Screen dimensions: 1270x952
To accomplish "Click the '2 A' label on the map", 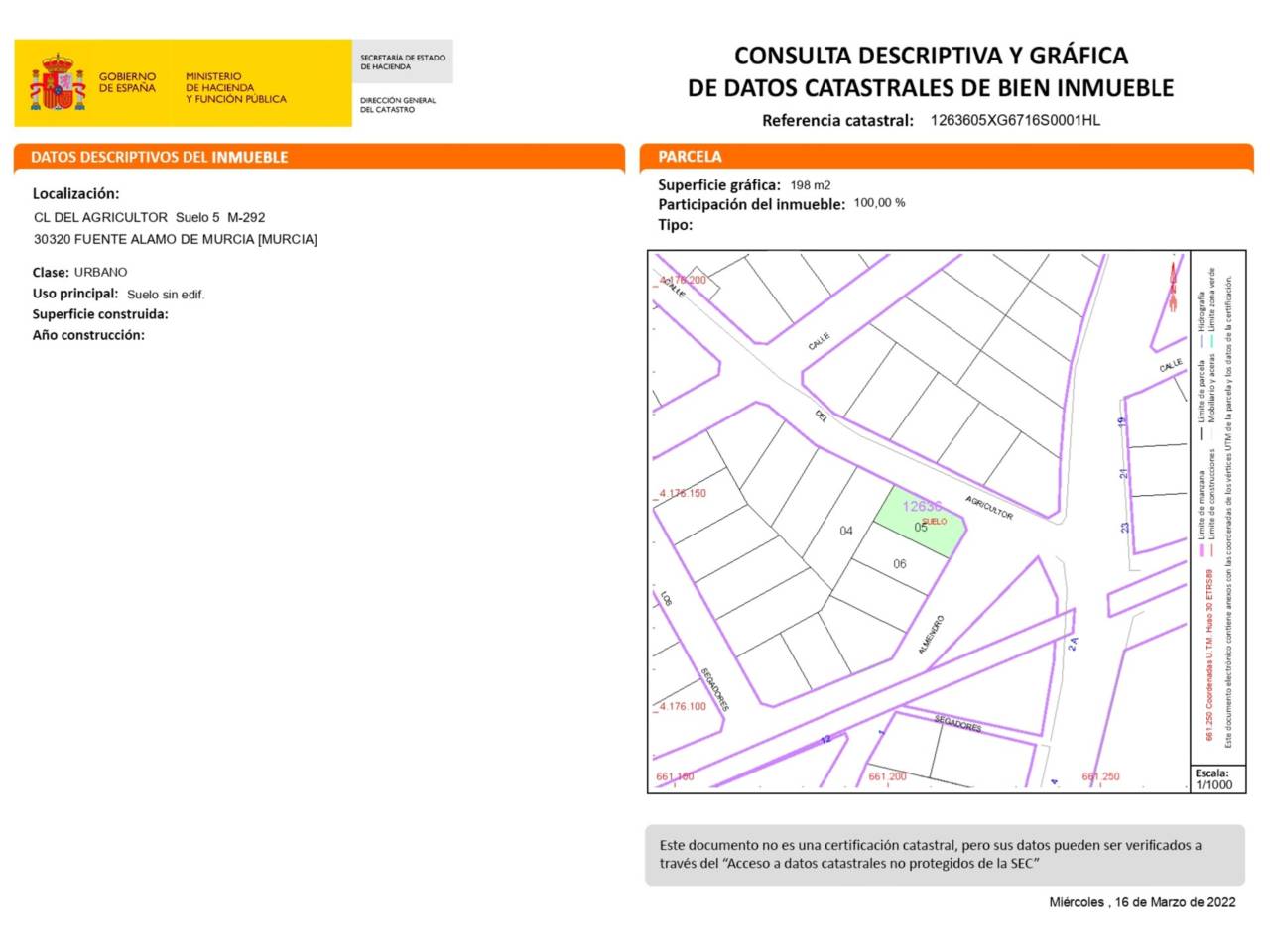I will coord(1073,645).
